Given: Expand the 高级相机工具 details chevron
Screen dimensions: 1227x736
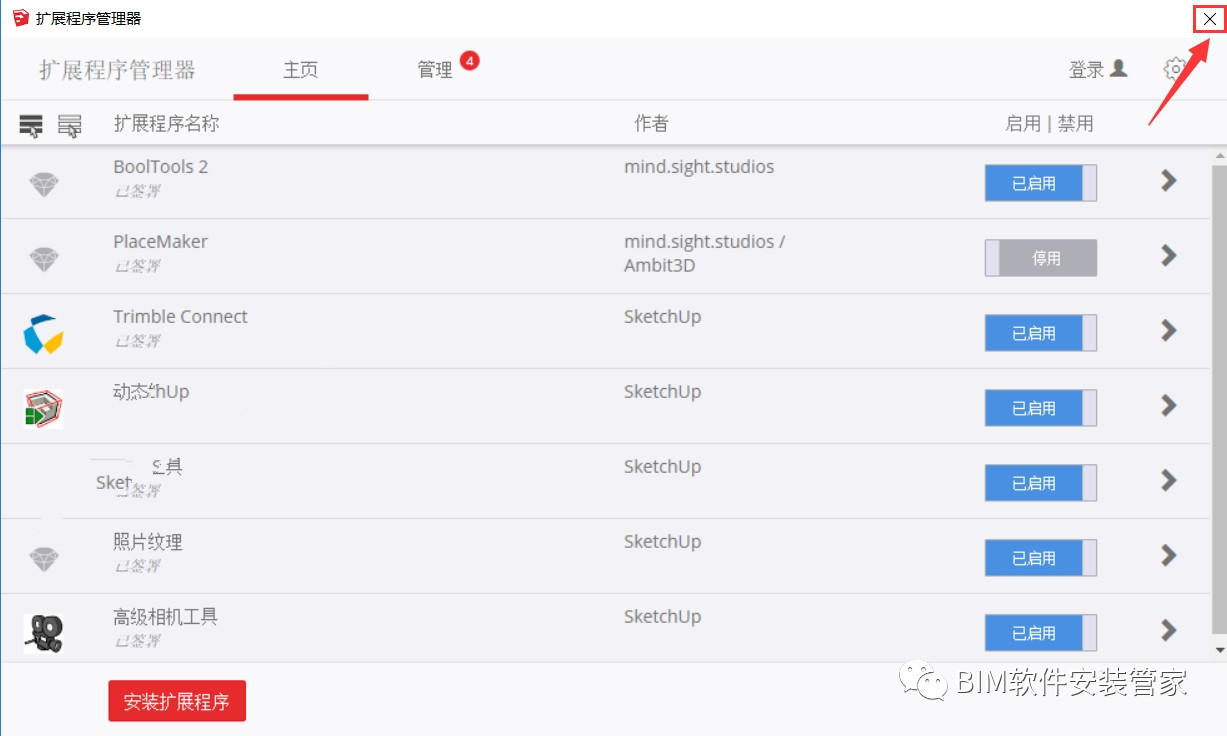Looking at the screenshot, I should click(1168, 630).
